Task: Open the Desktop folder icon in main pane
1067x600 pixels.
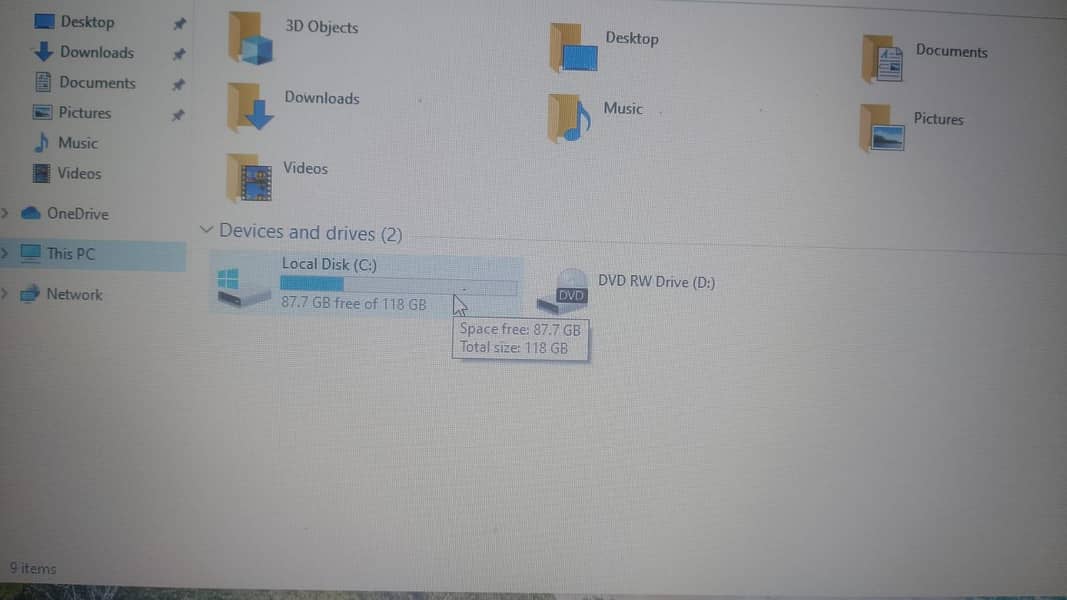Action: [574, 48]
